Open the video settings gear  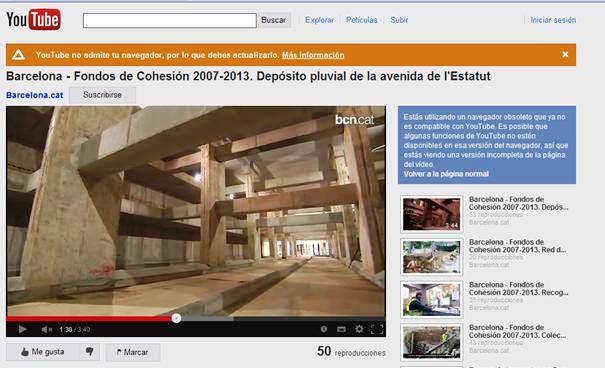pos(359,329)
